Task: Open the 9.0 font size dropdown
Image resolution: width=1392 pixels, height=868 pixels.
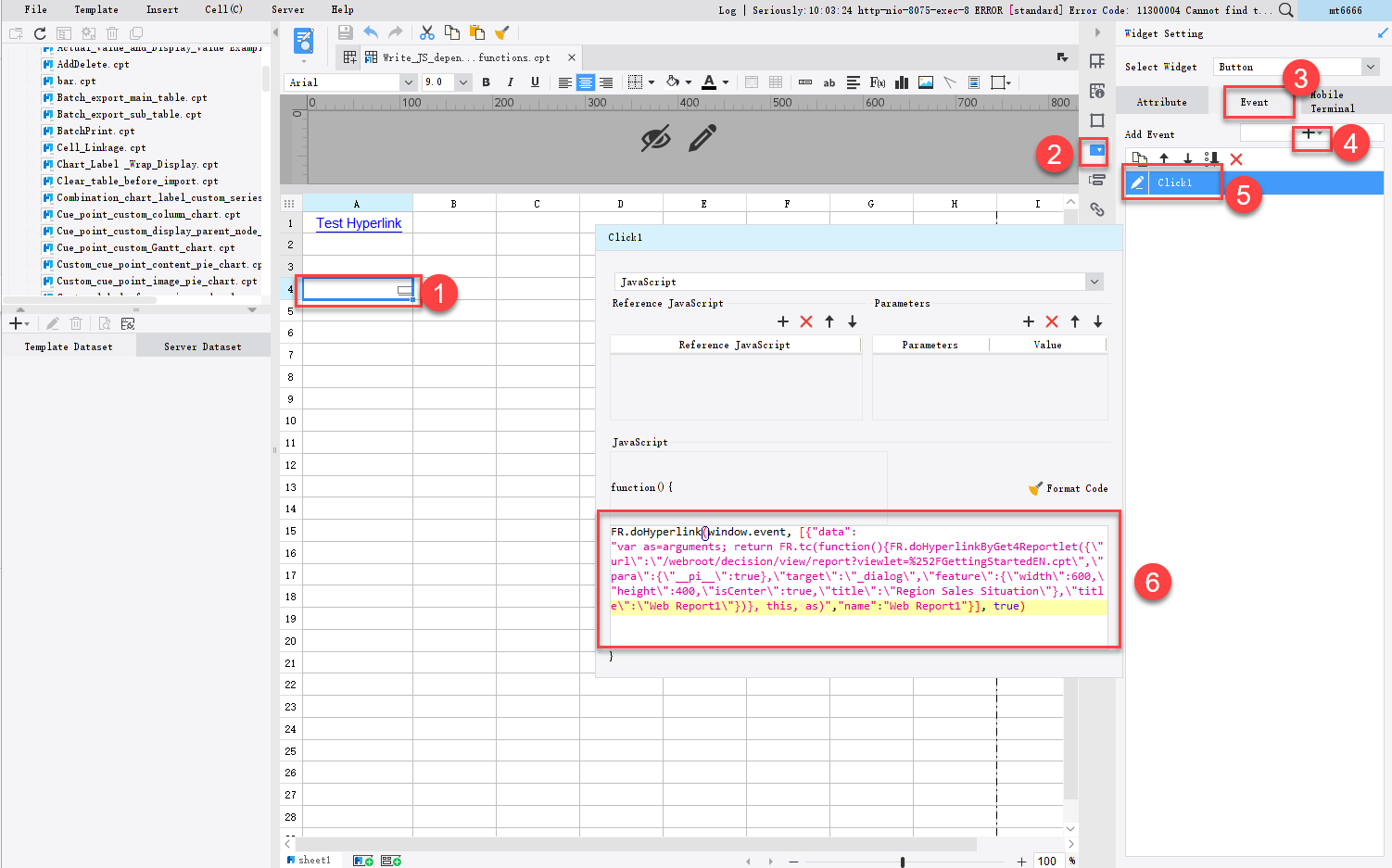Action: point(463,82)
